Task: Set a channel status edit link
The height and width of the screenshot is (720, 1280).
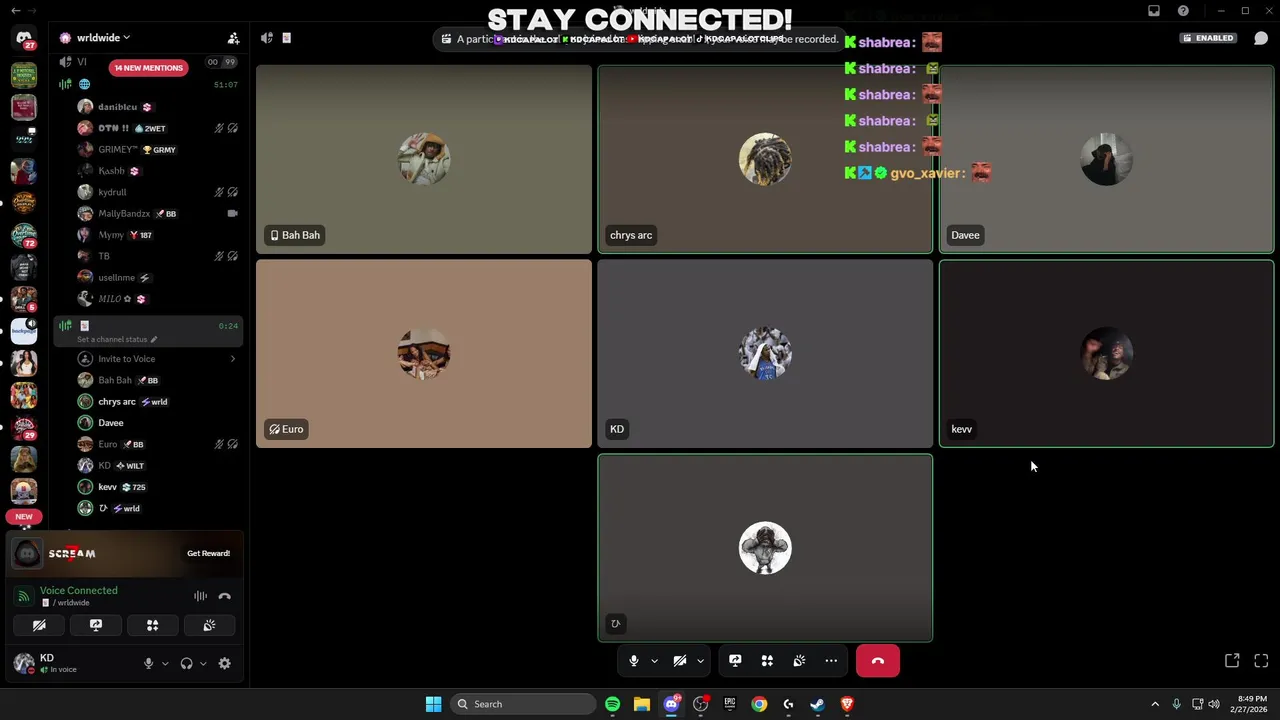Action: point(117,339)
